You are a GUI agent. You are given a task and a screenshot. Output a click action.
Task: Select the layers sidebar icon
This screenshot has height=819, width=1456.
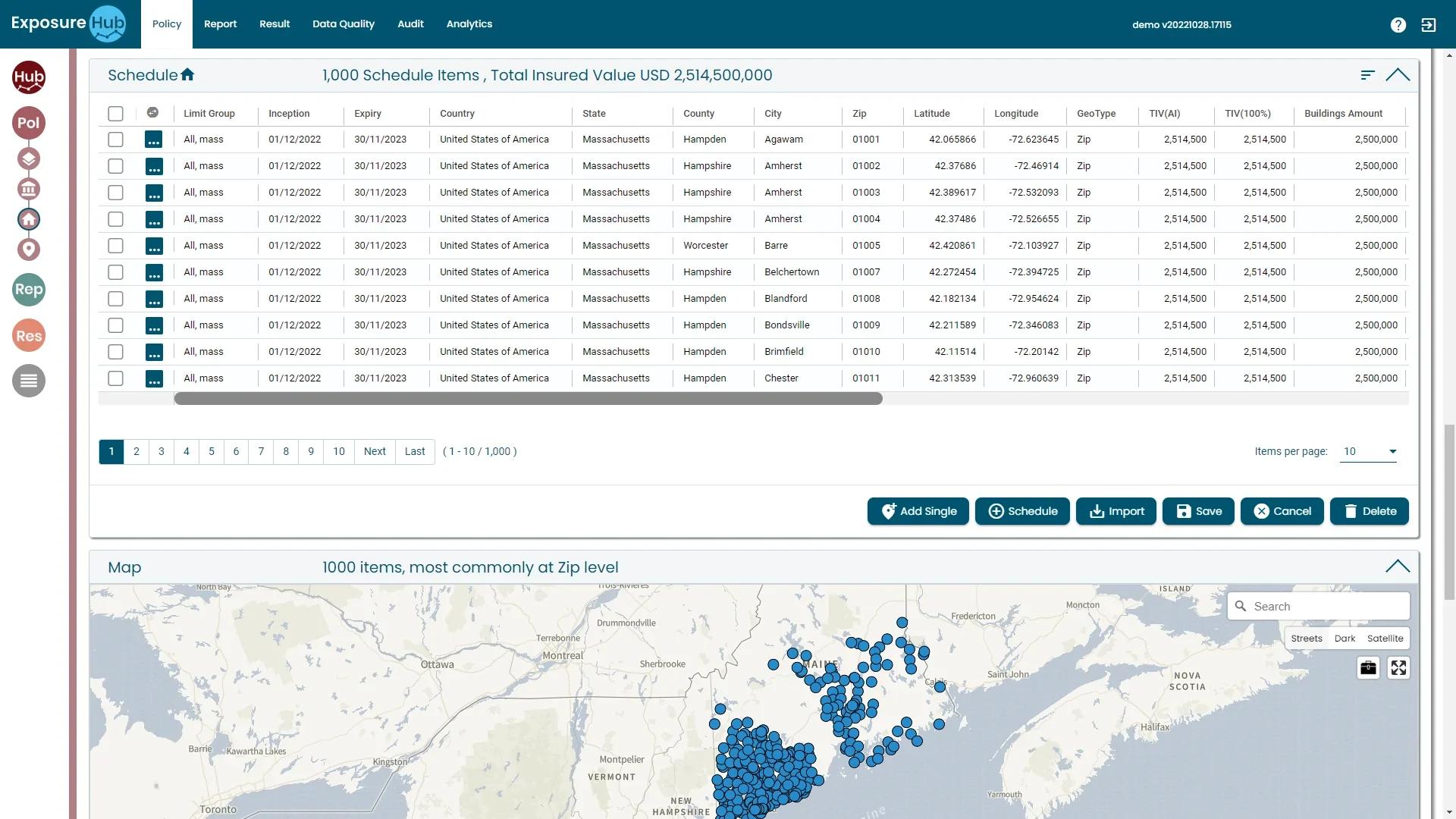pos(29,158)
